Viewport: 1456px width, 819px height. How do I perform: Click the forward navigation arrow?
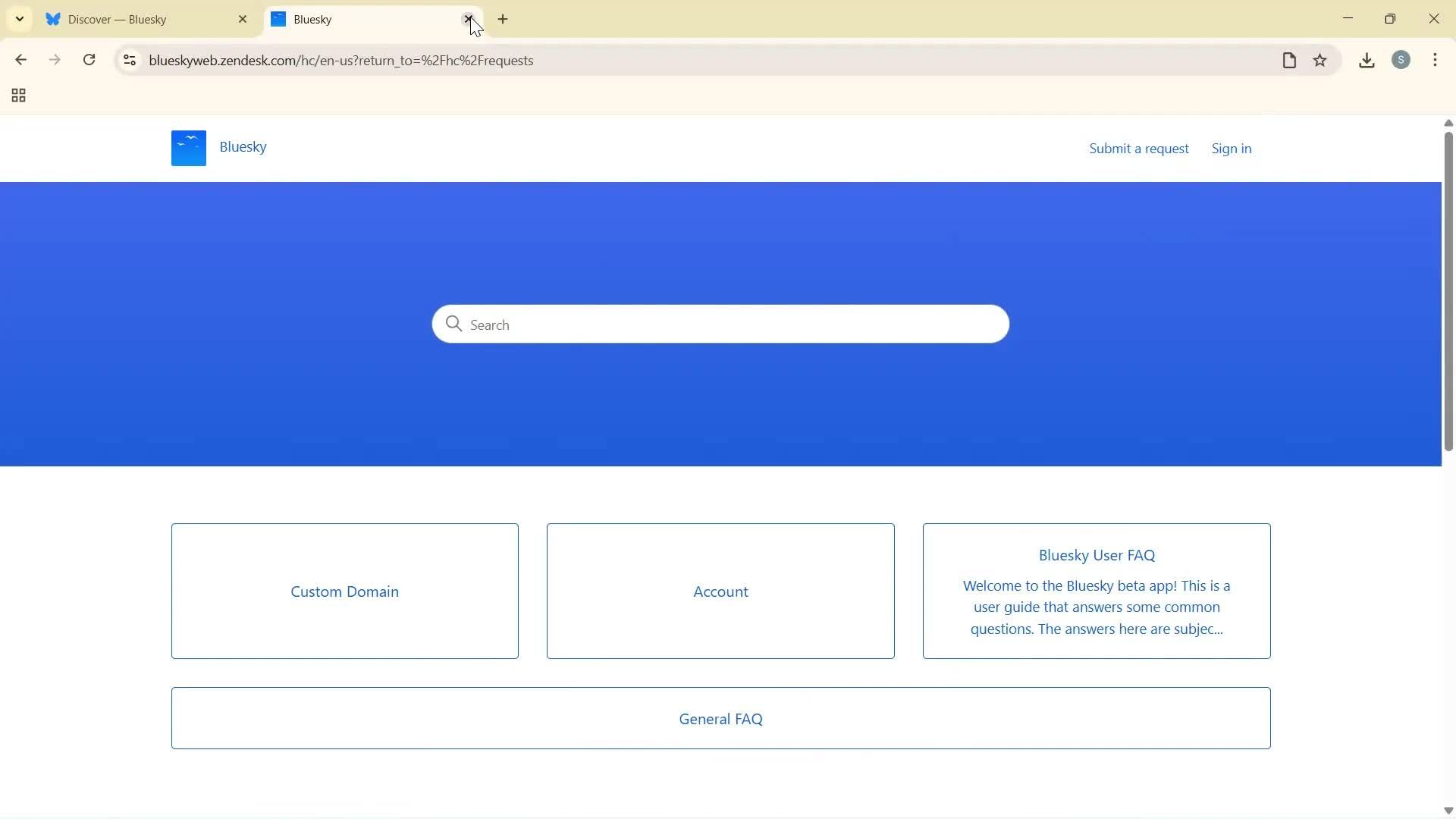tap(55, 60)
